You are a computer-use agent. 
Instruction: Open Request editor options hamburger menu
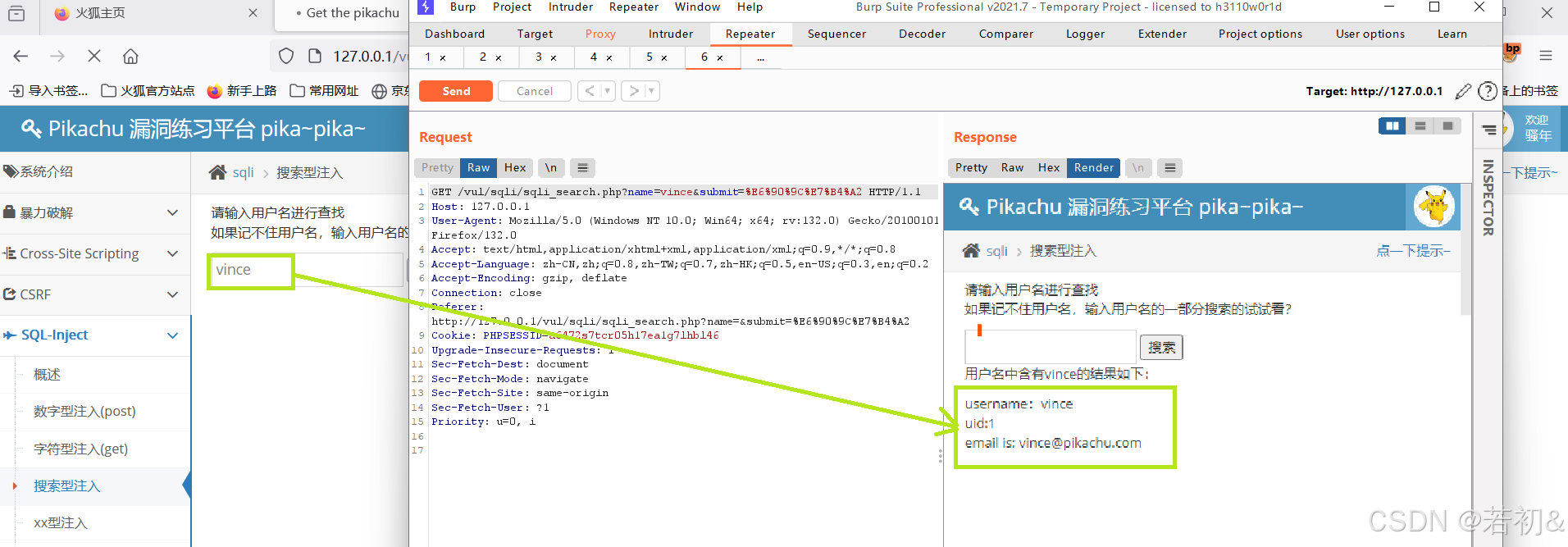[582, 167]
